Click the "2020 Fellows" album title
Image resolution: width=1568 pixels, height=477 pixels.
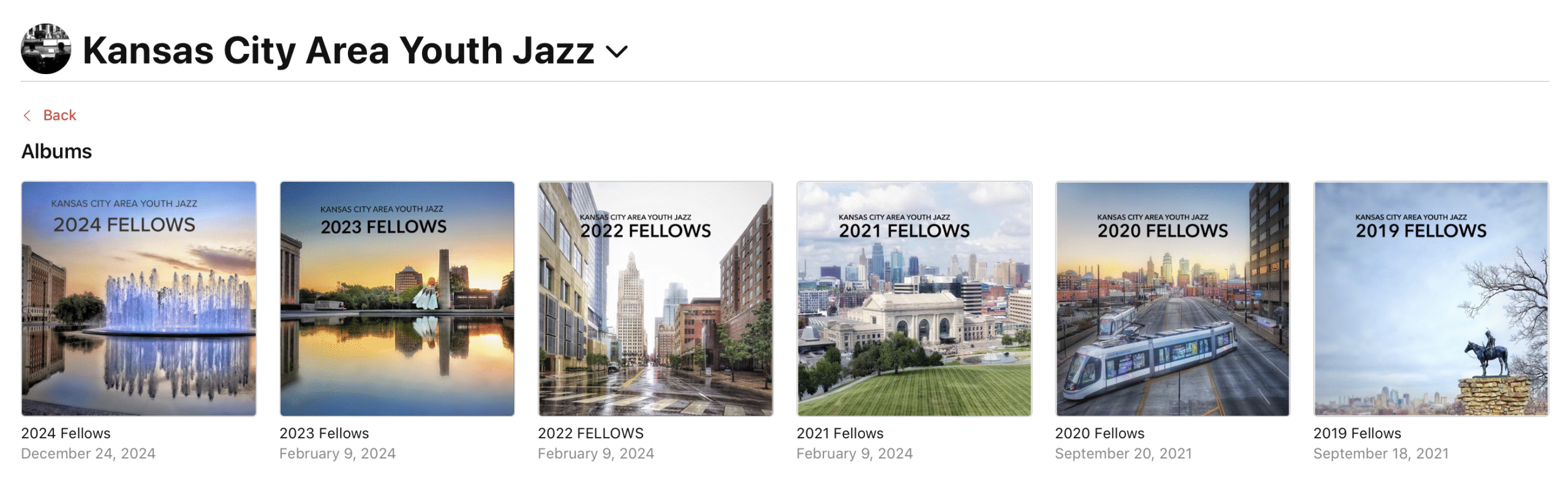(1099, 433)
